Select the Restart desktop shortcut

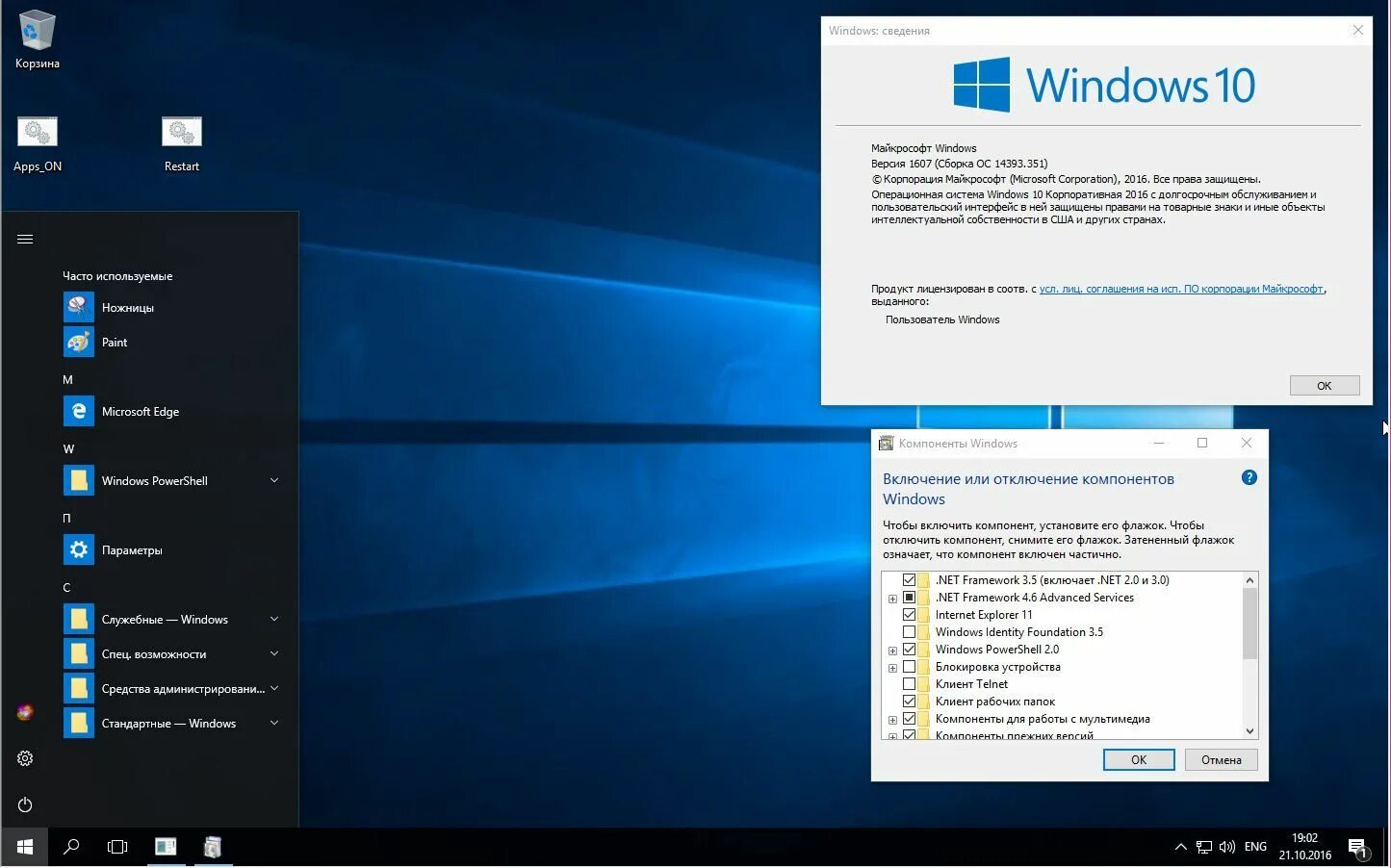181,144
